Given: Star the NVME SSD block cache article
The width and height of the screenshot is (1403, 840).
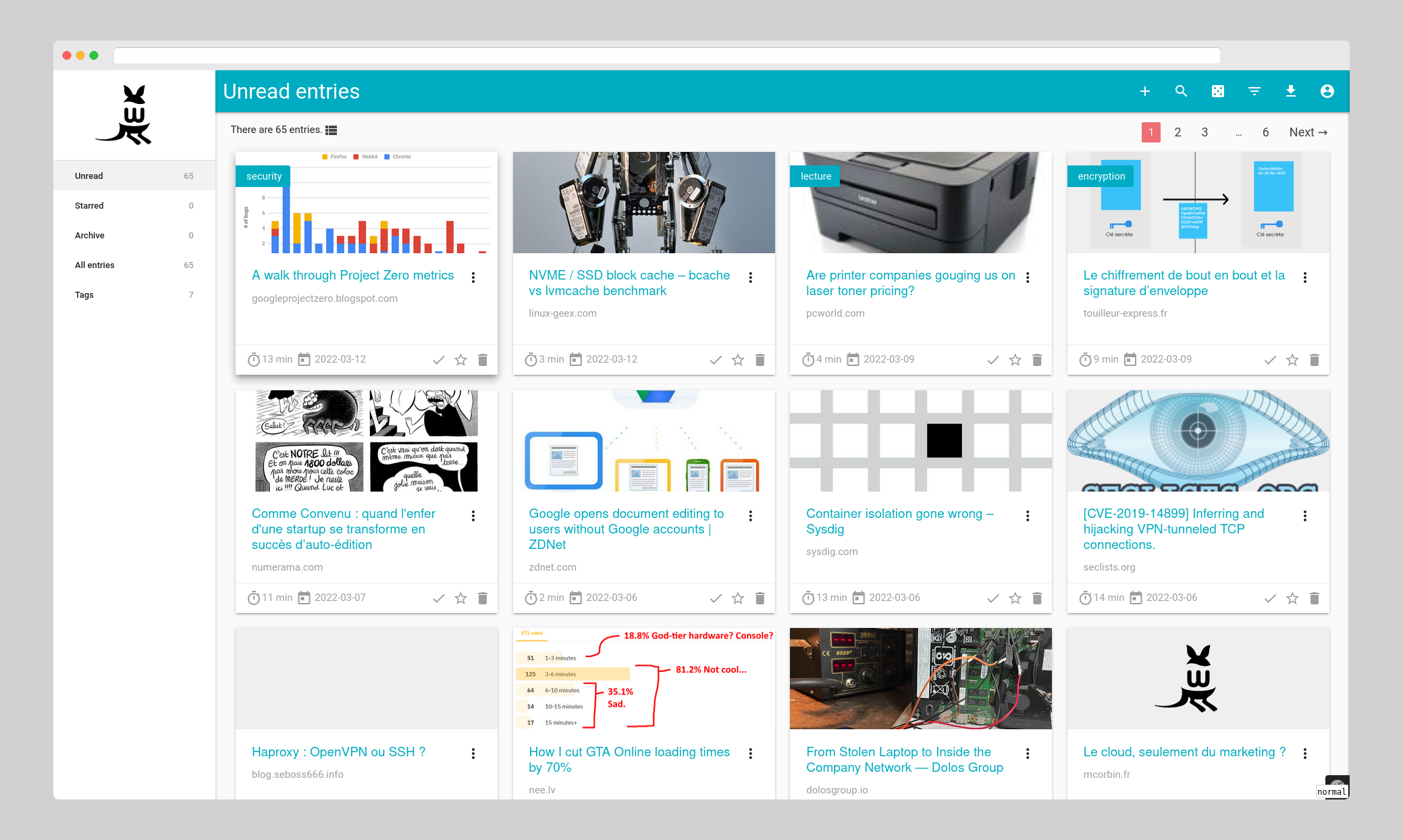Looking at the screenshot, I should 737,360.
